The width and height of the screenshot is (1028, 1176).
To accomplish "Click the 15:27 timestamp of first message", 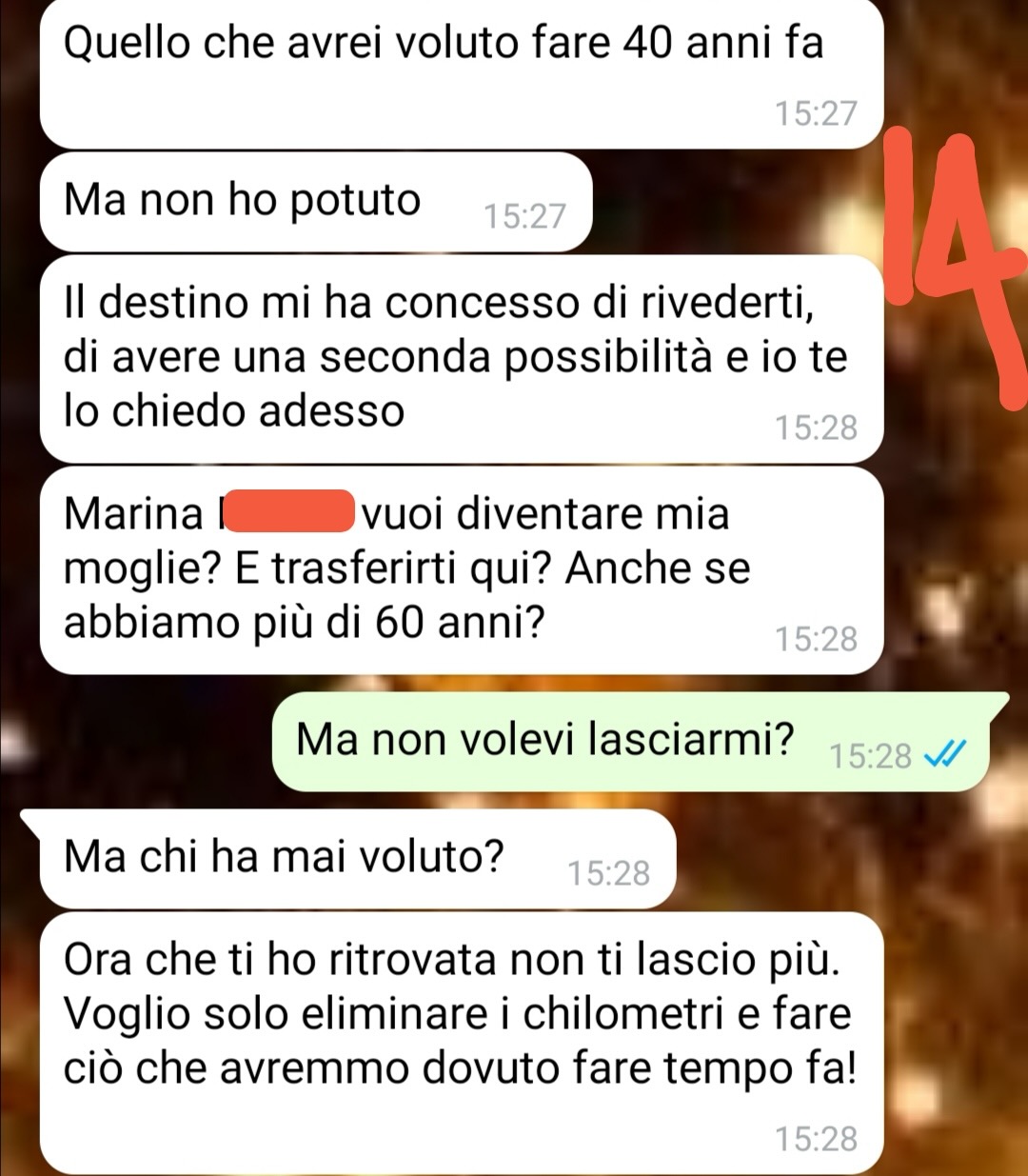I will pos(816,114).
